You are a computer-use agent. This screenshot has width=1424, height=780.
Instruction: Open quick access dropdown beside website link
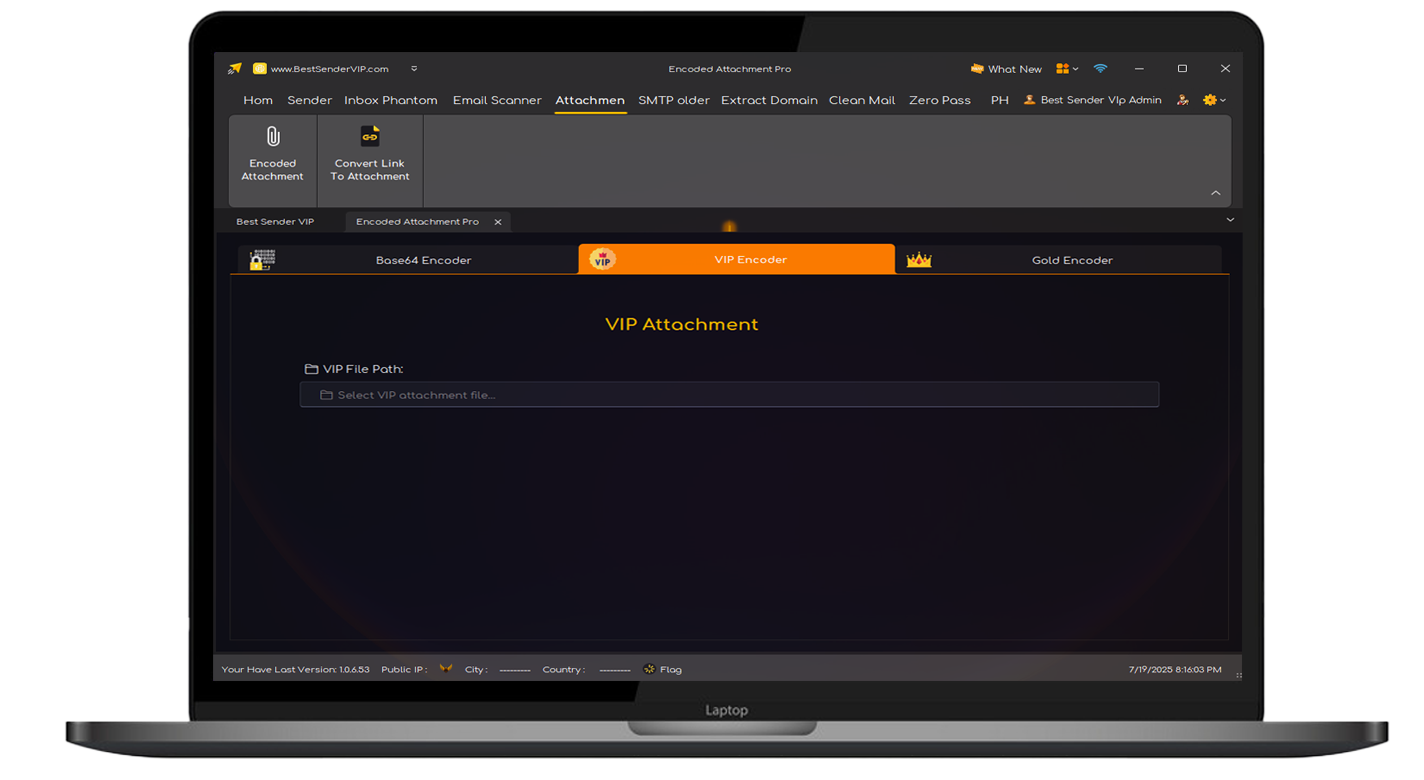click(414, 69)
